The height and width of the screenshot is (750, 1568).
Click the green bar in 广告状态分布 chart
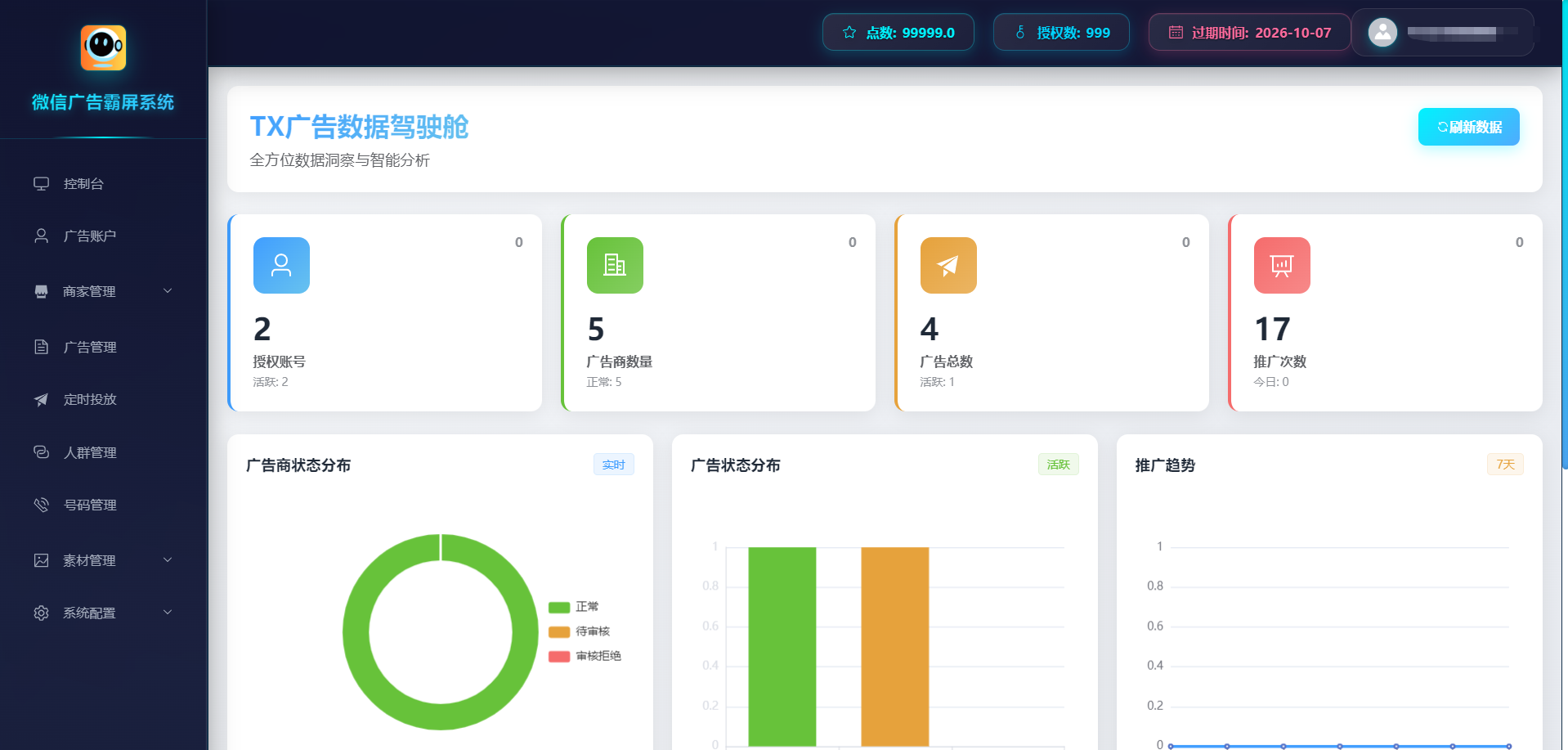tap(782, 646)
